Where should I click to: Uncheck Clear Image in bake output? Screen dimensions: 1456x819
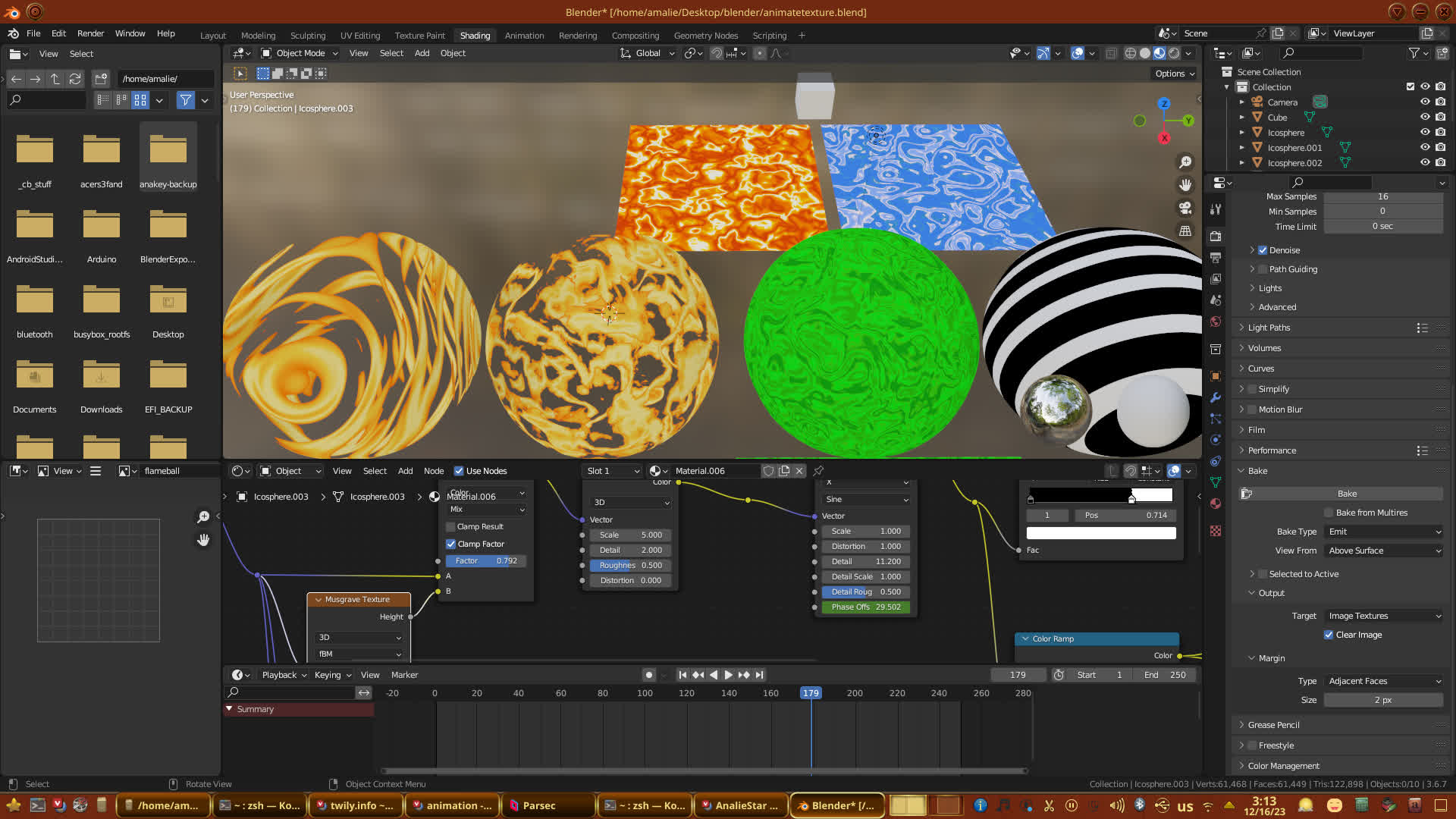1329,635
